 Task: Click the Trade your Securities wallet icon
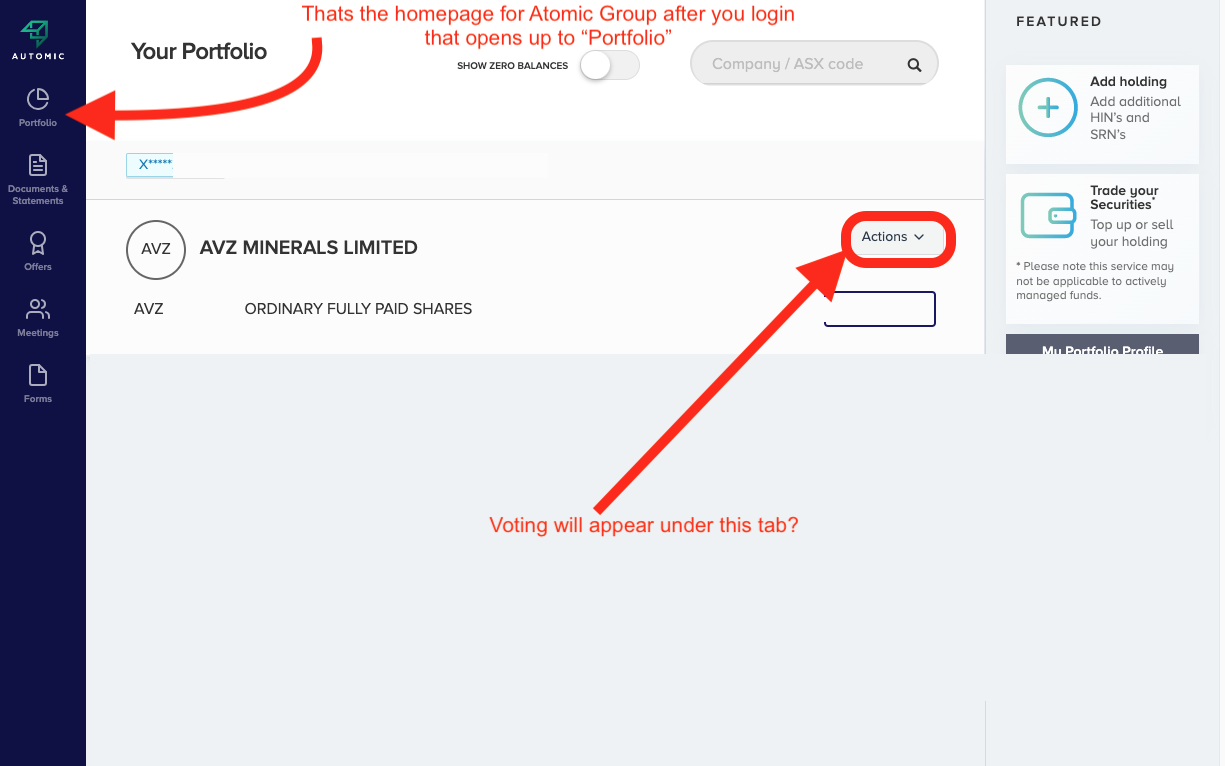coord(1048,215)
